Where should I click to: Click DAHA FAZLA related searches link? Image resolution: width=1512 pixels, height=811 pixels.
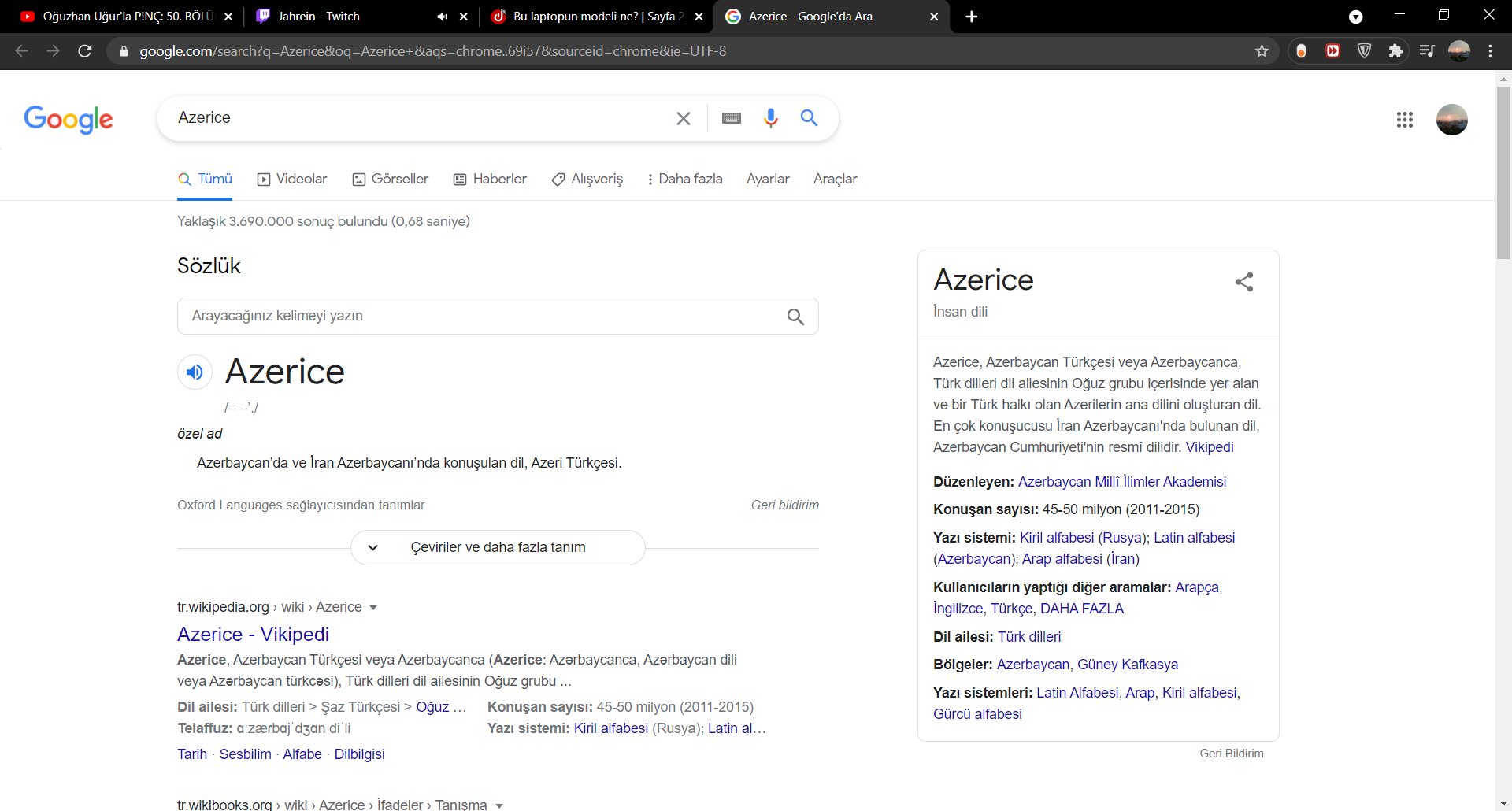[x=1082, y=609]
